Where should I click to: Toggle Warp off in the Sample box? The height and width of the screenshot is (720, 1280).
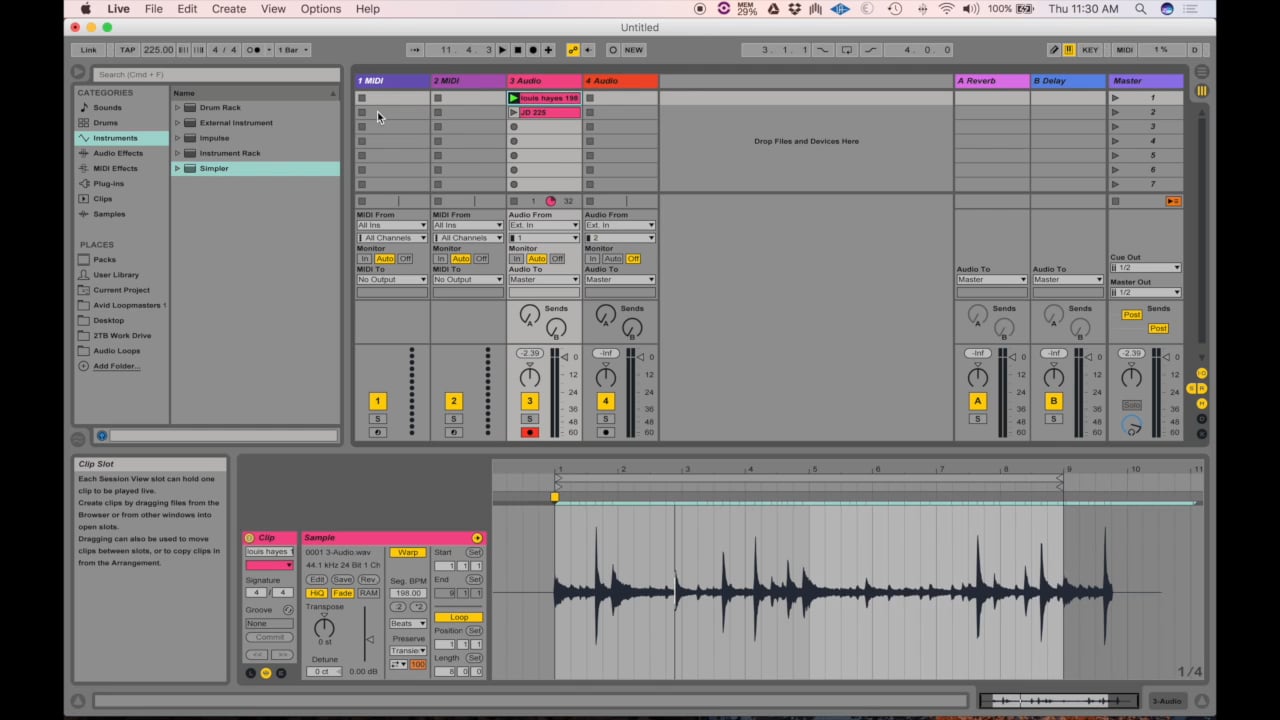coord(407,551)
